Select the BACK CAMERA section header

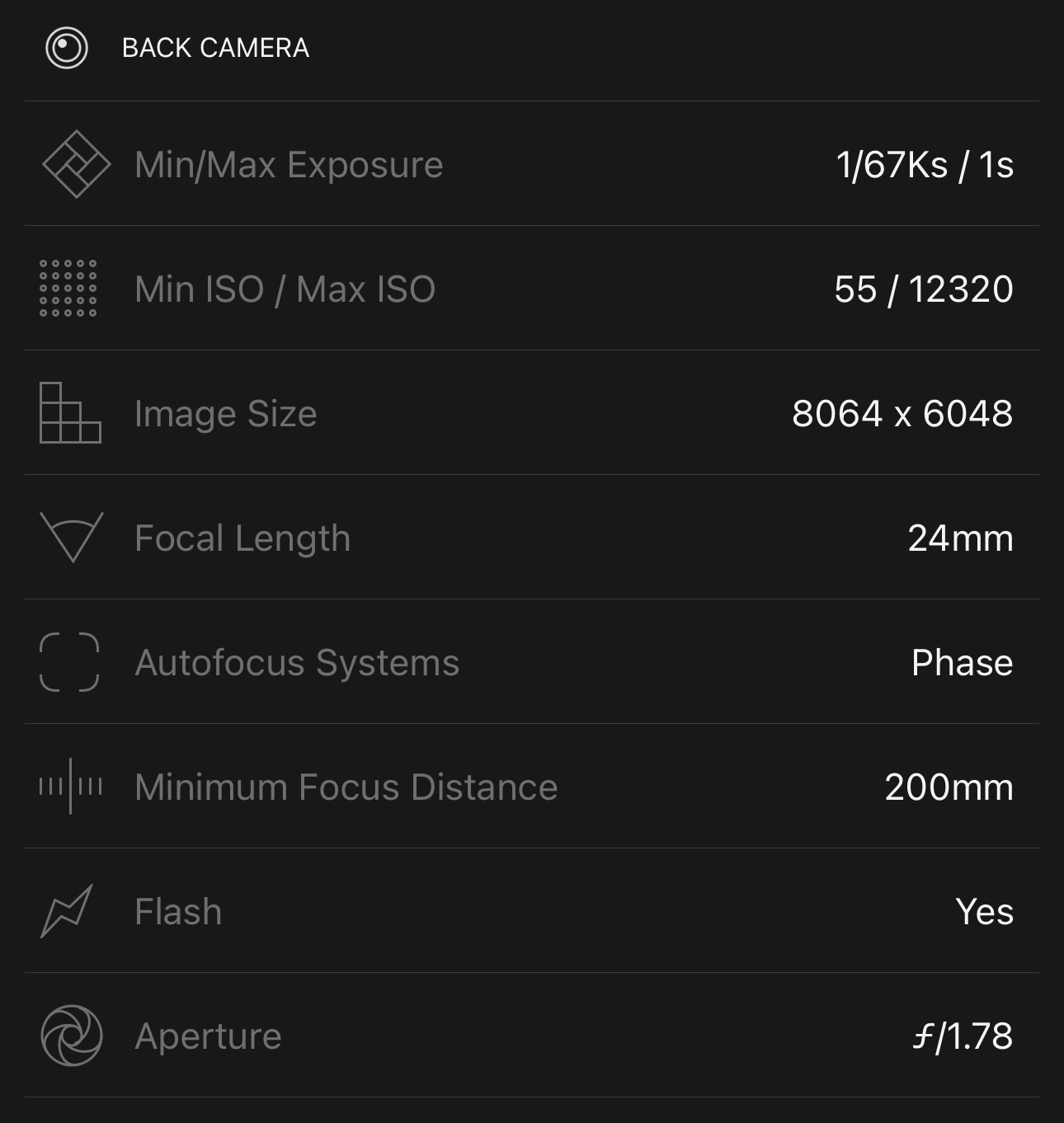point(215,48)
